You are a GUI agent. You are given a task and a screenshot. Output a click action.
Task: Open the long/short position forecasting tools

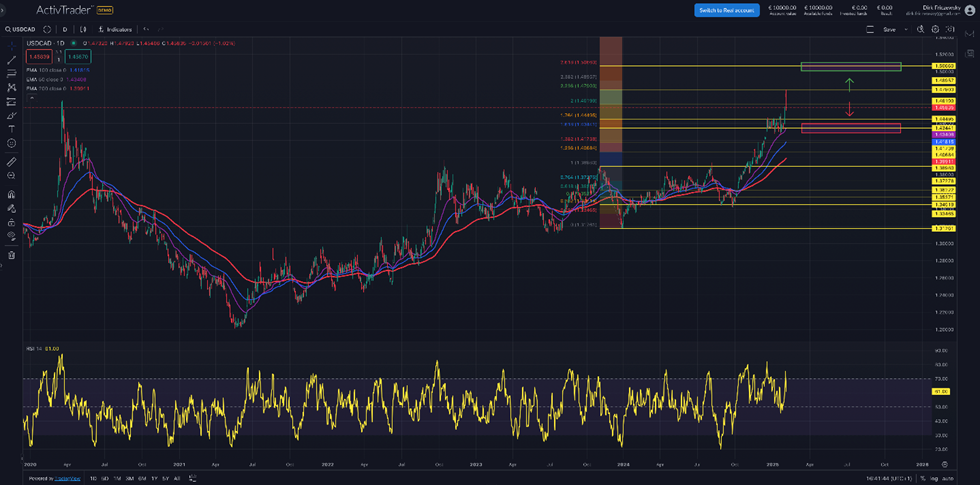coord(11,102)
